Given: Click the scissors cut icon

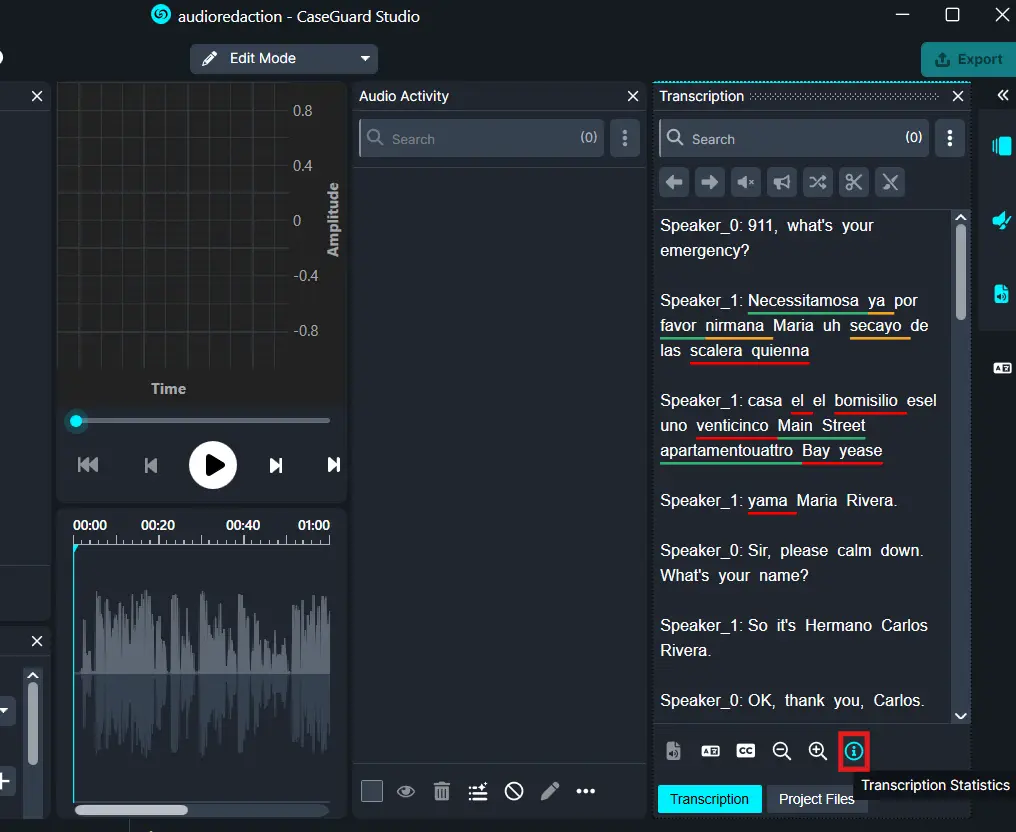Looking at the screenshot, I should (853, 182).
